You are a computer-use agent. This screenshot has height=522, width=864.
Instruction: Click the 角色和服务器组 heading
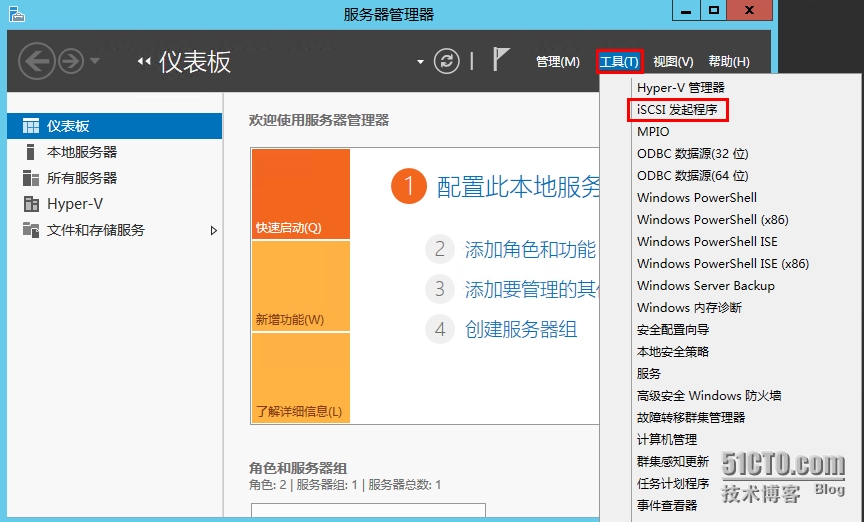pos(298,469)
